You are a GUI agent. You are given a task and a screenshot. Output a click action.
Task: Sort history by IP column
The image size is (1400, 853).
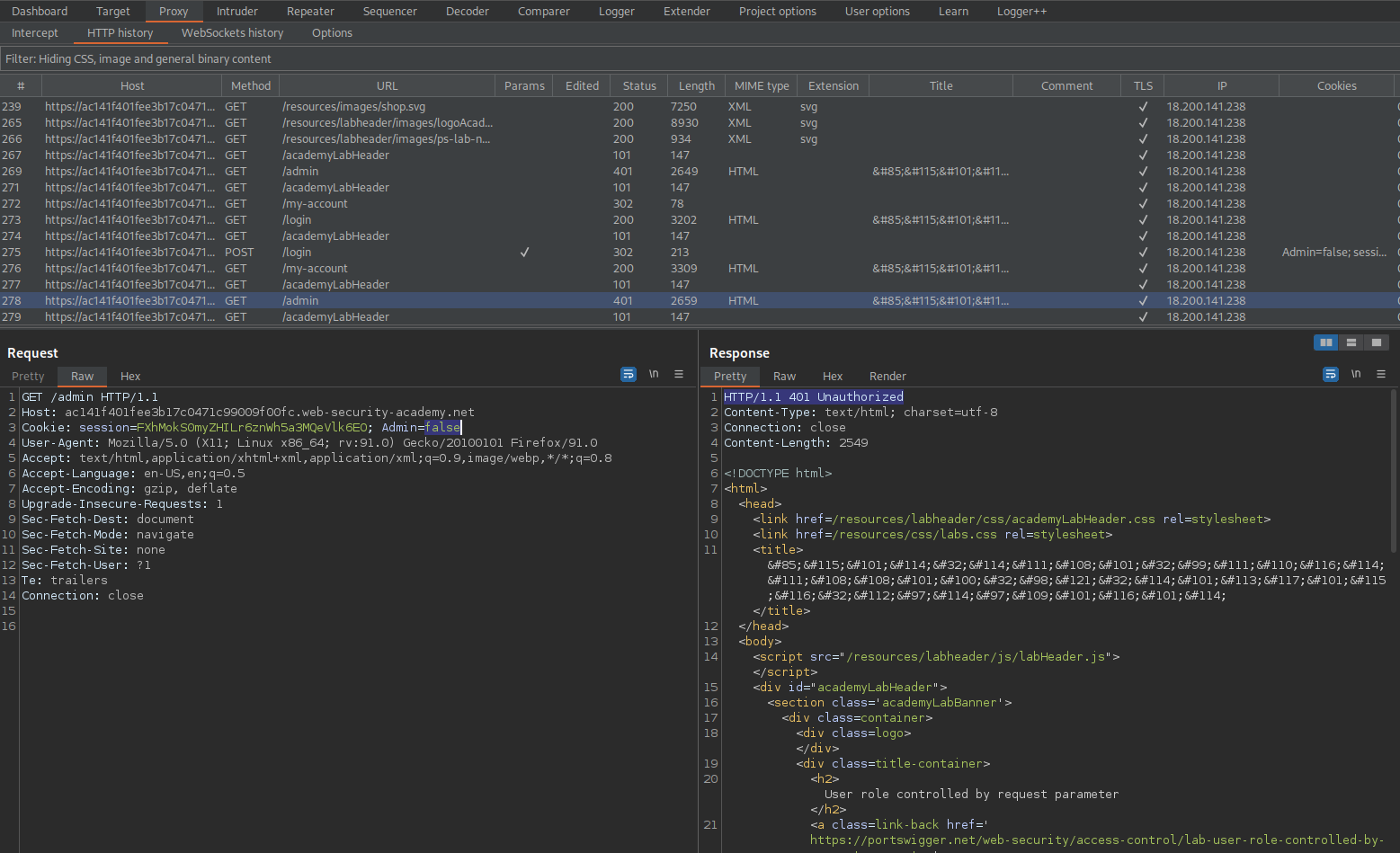point(1222,85)
